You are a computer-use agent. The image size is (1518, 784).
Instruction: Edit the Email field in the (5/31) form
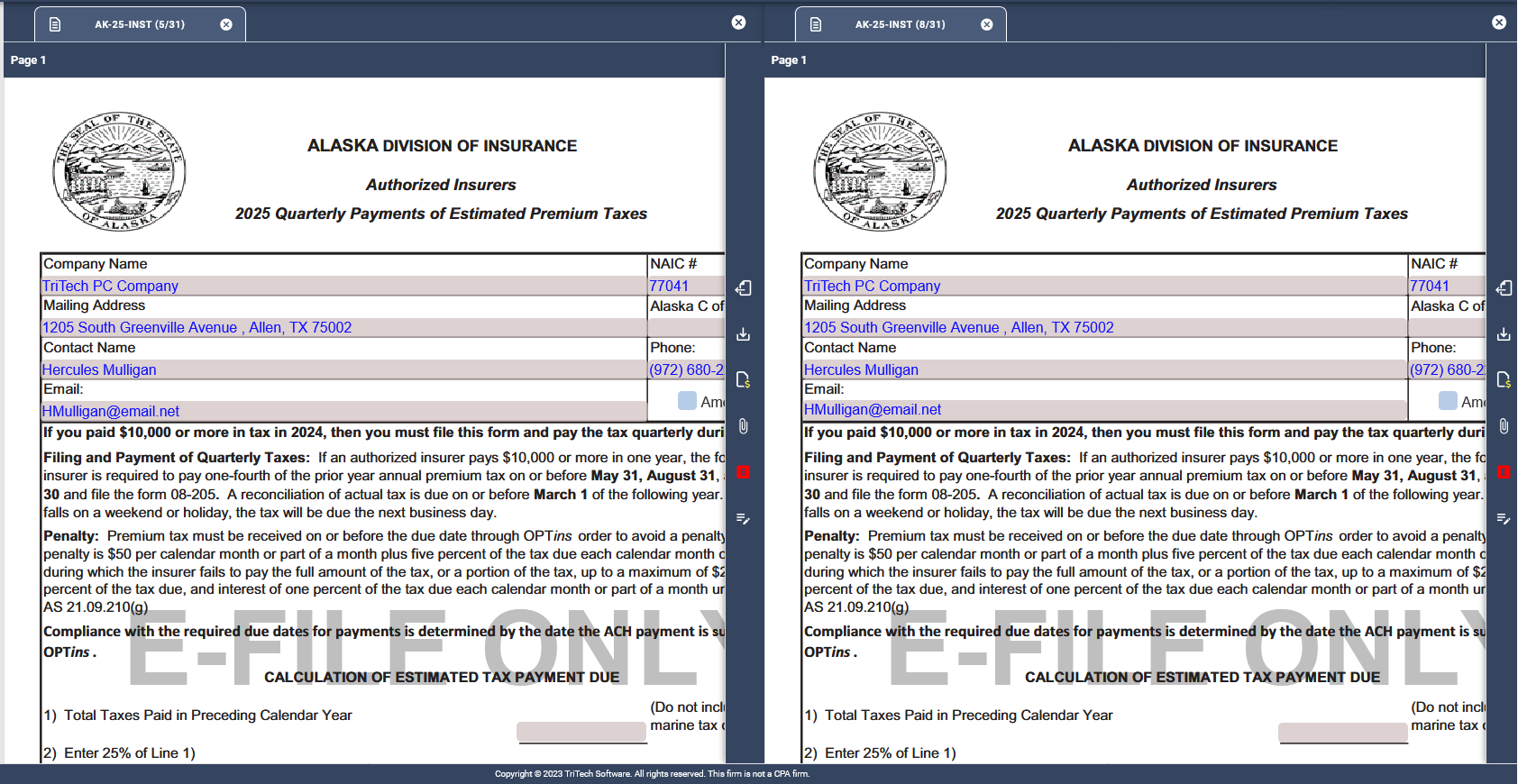point(344,411)
